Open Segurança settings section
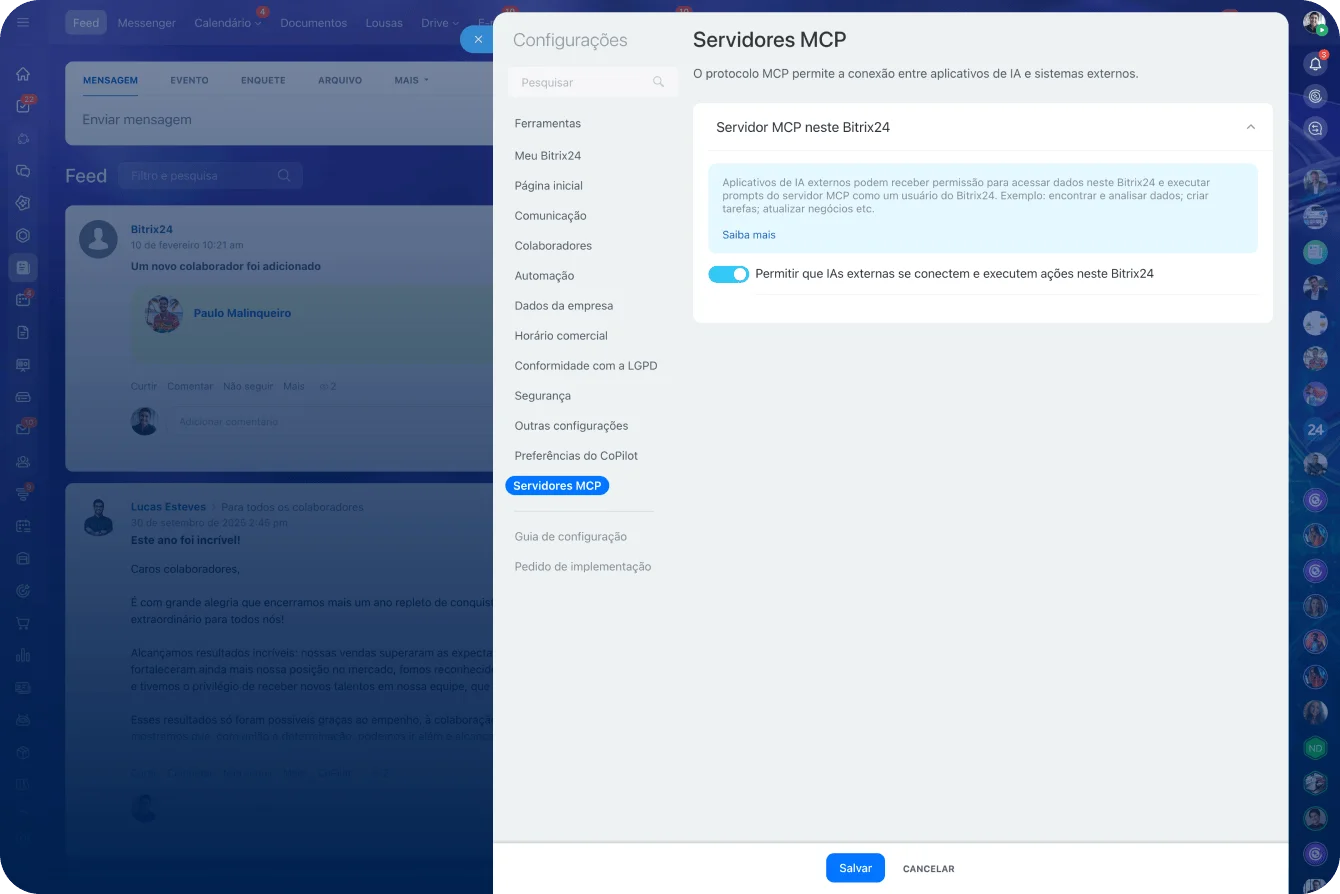Screen dimensions: 1340x894 click(542, 396)
